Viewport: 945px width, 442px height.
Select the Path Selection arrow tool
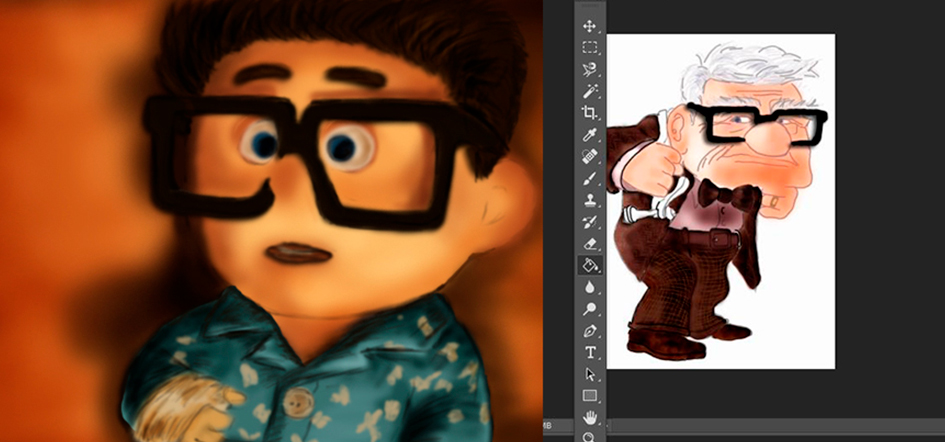(x=589, y=374)
